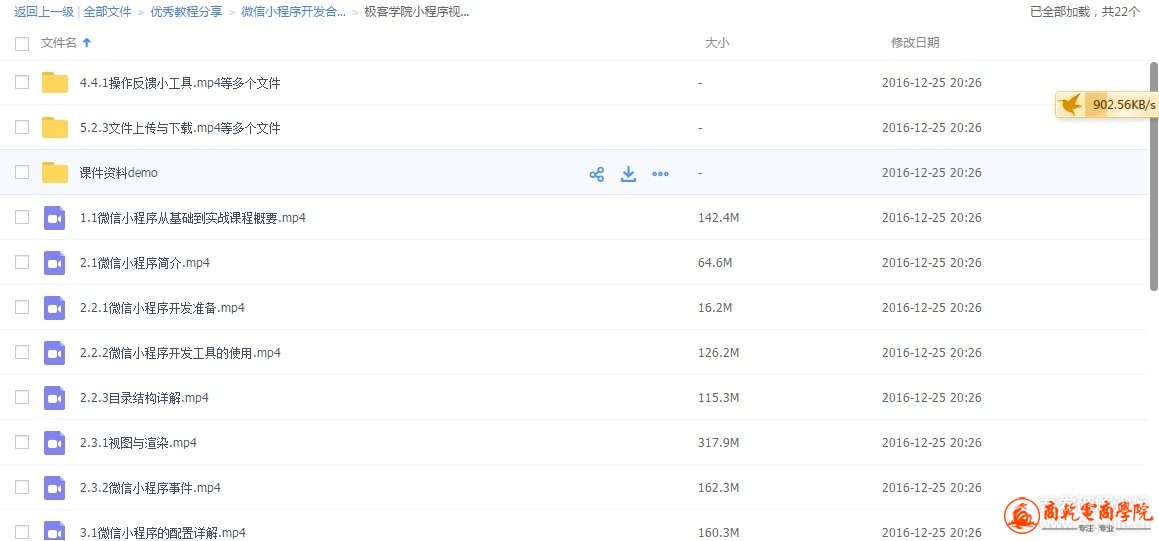Click video icon of 2.1微信小程序简介.mp4
Viewport: 1159px width, 541px height.
click(x=55, y=263)
